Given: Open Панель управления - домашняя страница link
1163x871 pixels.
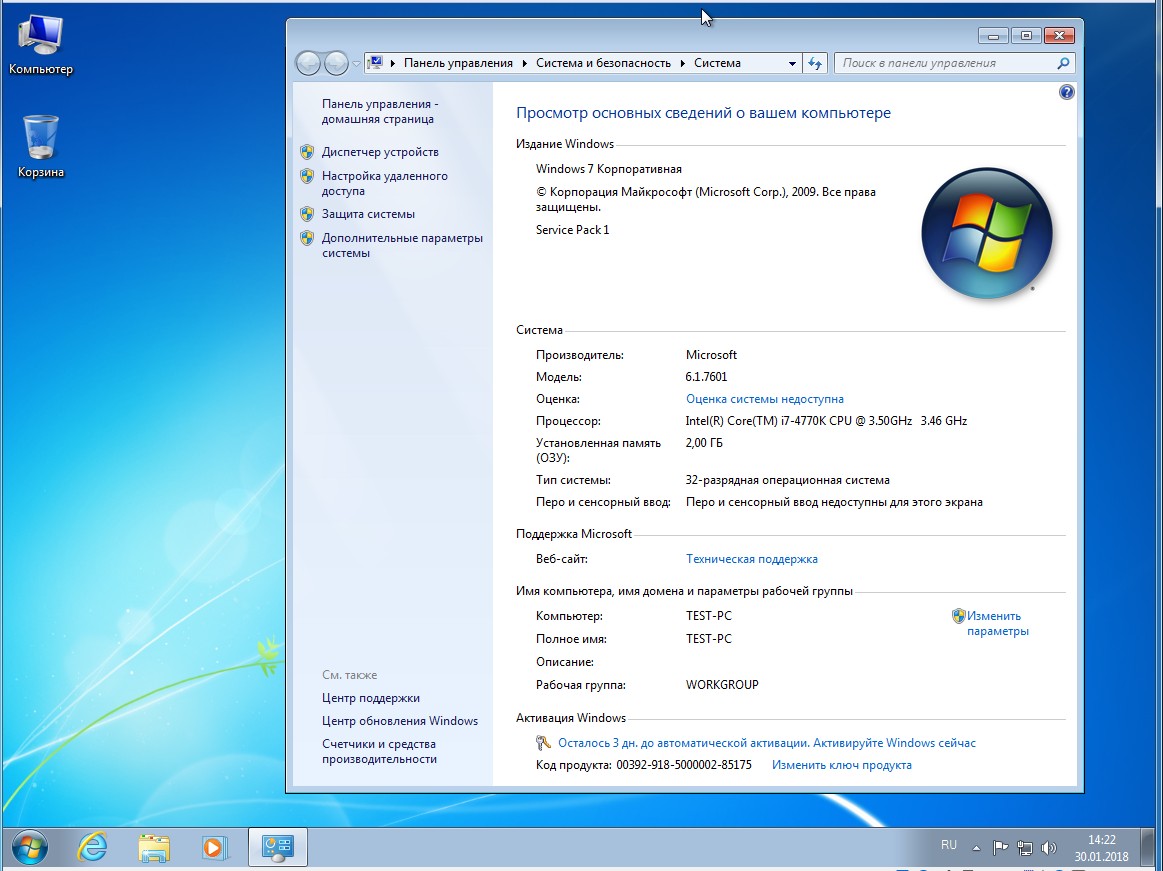Looking at the screenshot, I should (380, 111).
